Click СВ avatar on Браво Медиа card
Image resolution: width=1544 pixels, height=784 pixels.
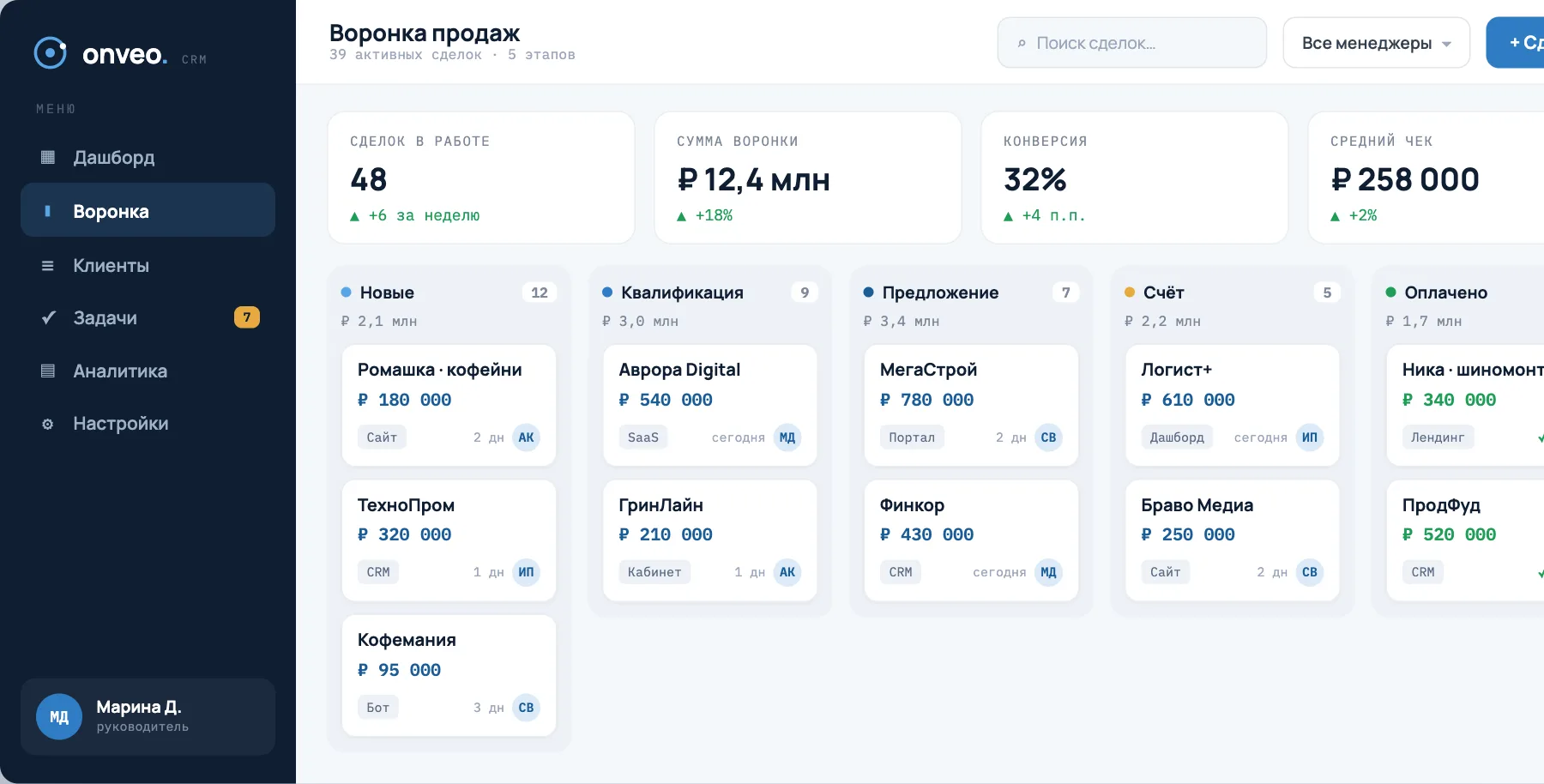(1310, 572)
